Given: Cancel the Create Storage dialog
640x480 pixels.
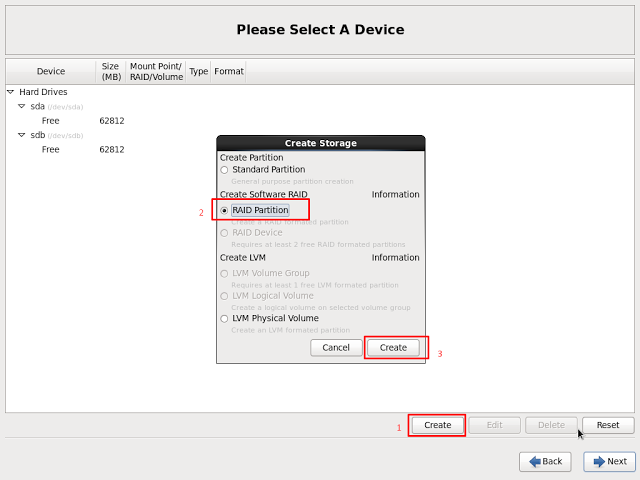Looking at the screenshot, I should [336, 347].
